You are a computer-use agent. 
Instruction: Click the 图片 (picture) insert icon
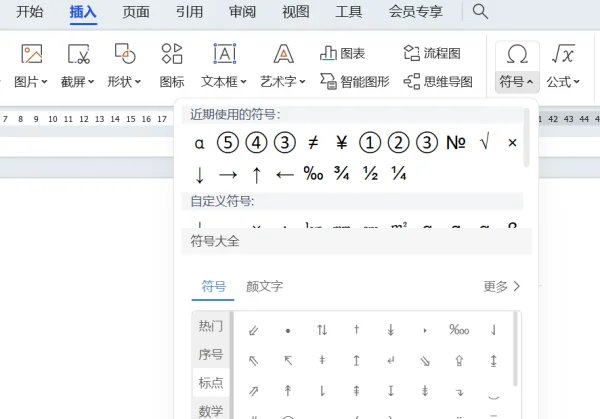point(32,54)
